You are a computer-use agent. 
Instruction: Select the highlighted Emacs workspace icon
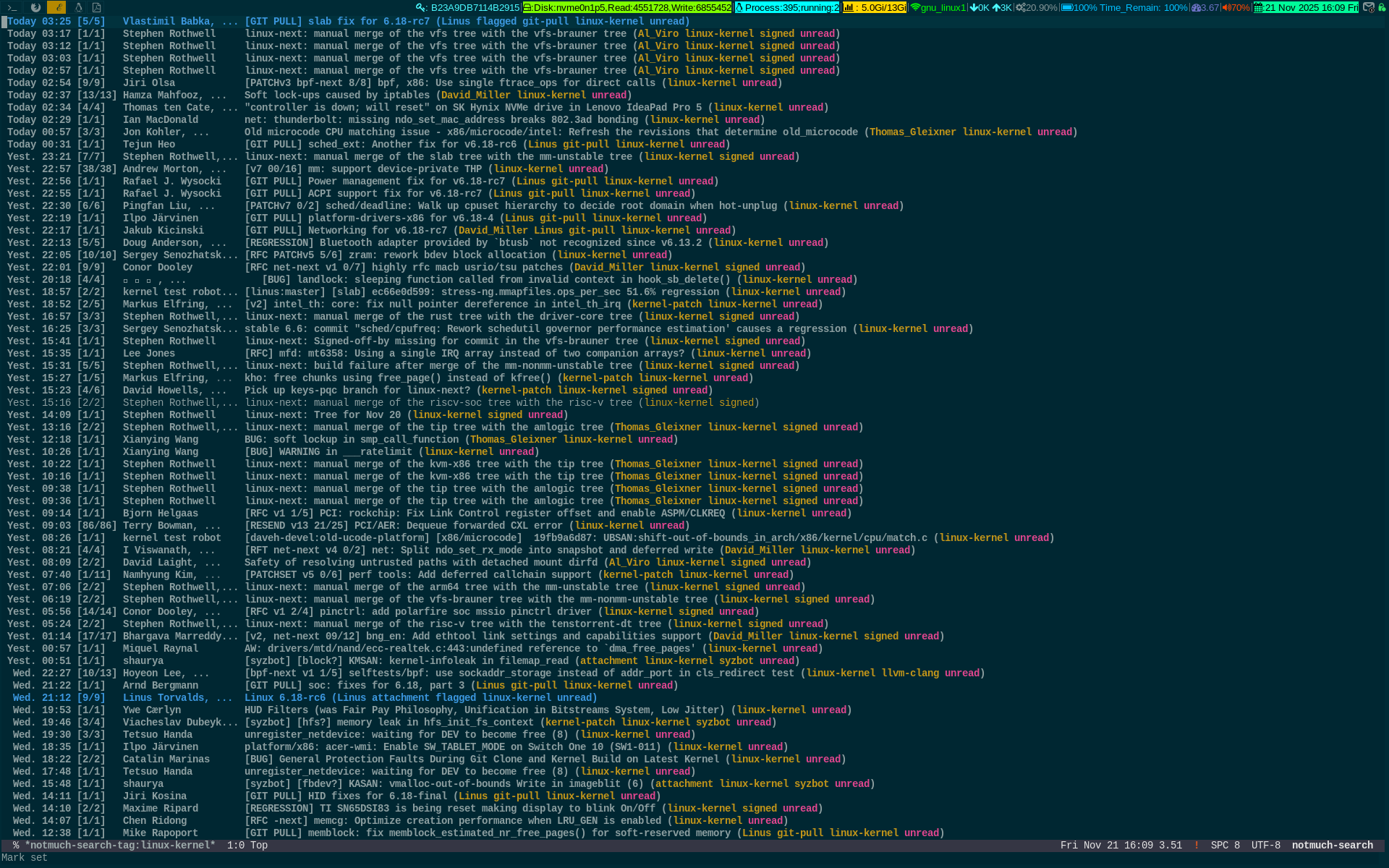(x=56, y=7)
